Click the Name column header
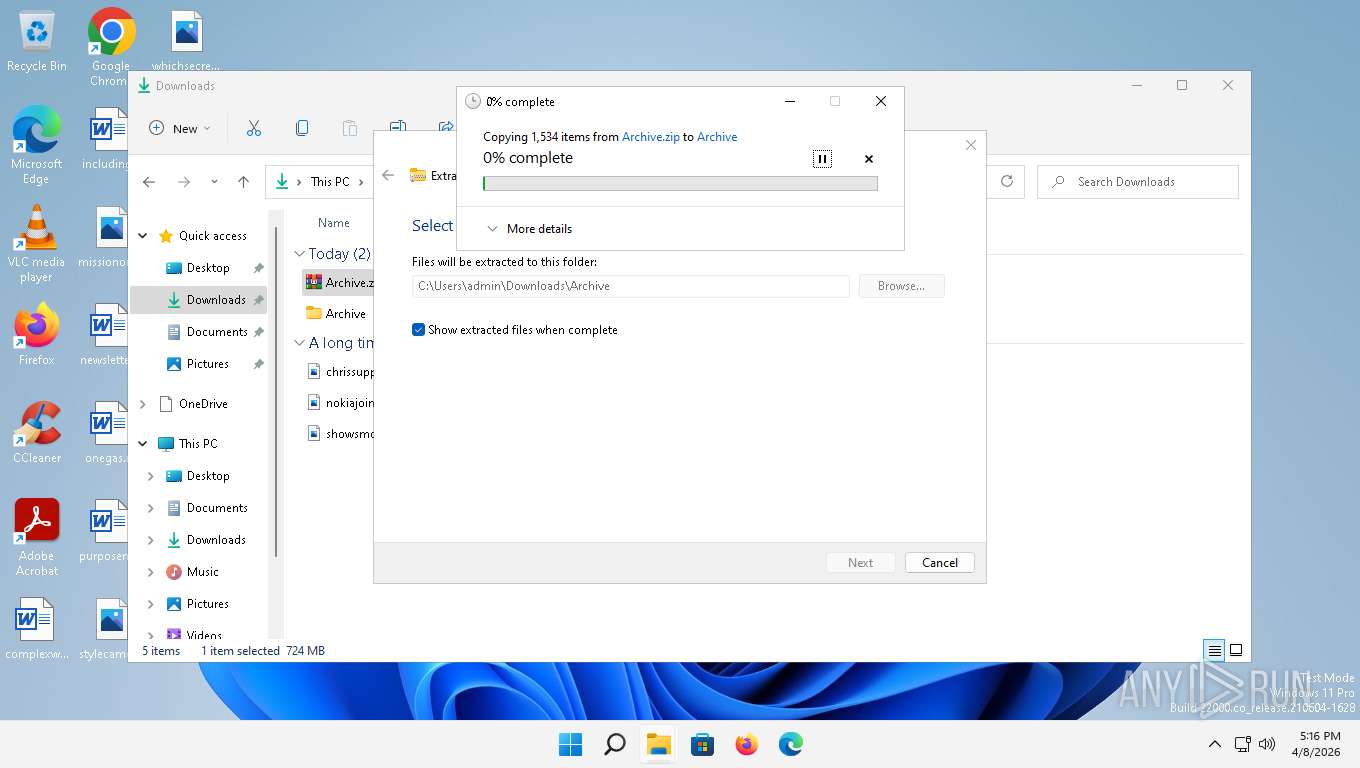 click(334, 223)
